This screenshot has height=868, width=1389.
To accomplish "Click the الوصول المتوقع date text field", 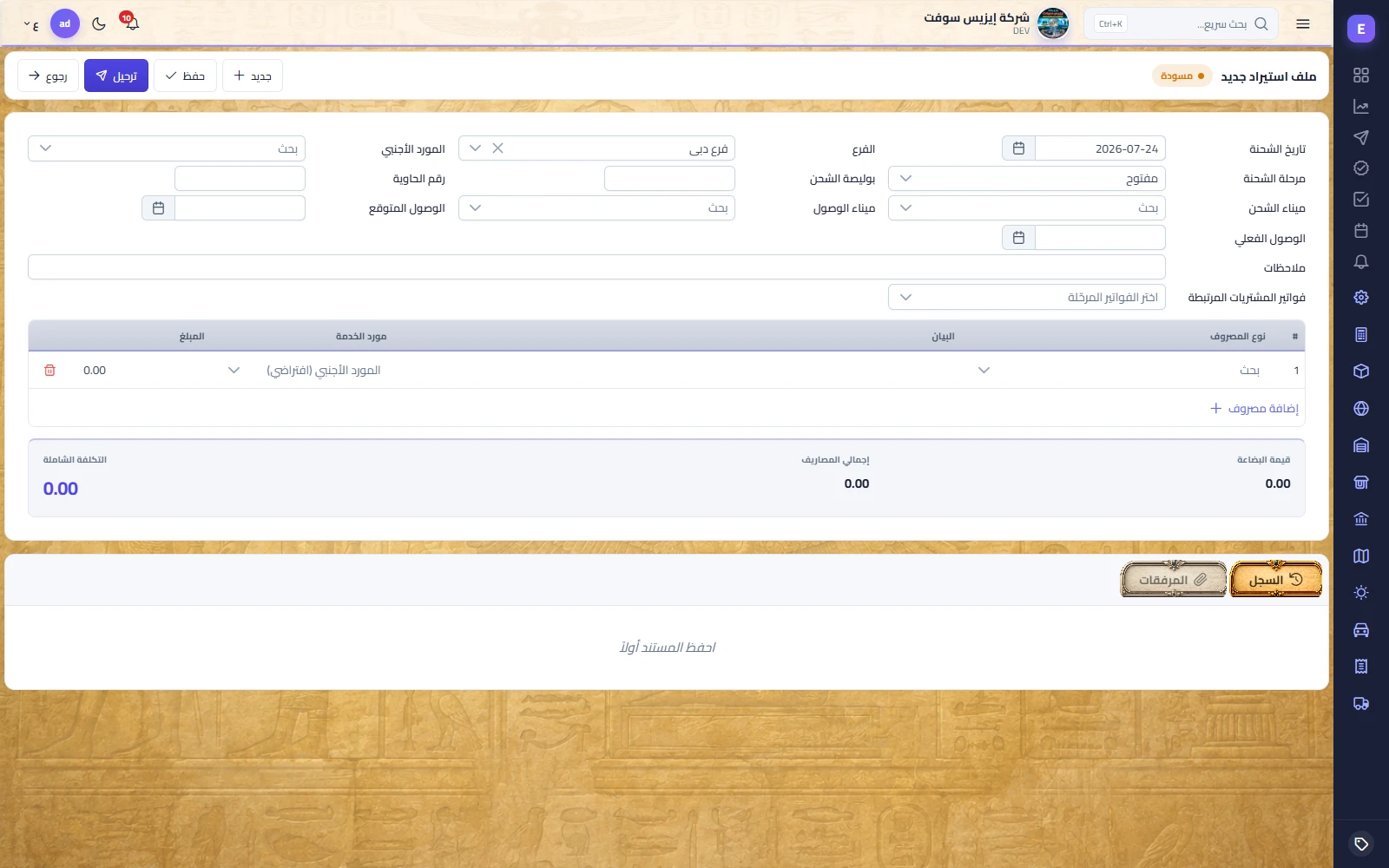I will coord(240,208).
